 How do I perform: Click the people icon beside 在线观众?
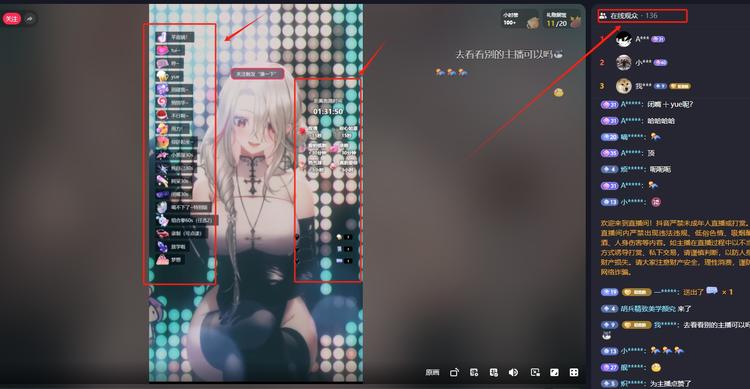coord(603,16)
